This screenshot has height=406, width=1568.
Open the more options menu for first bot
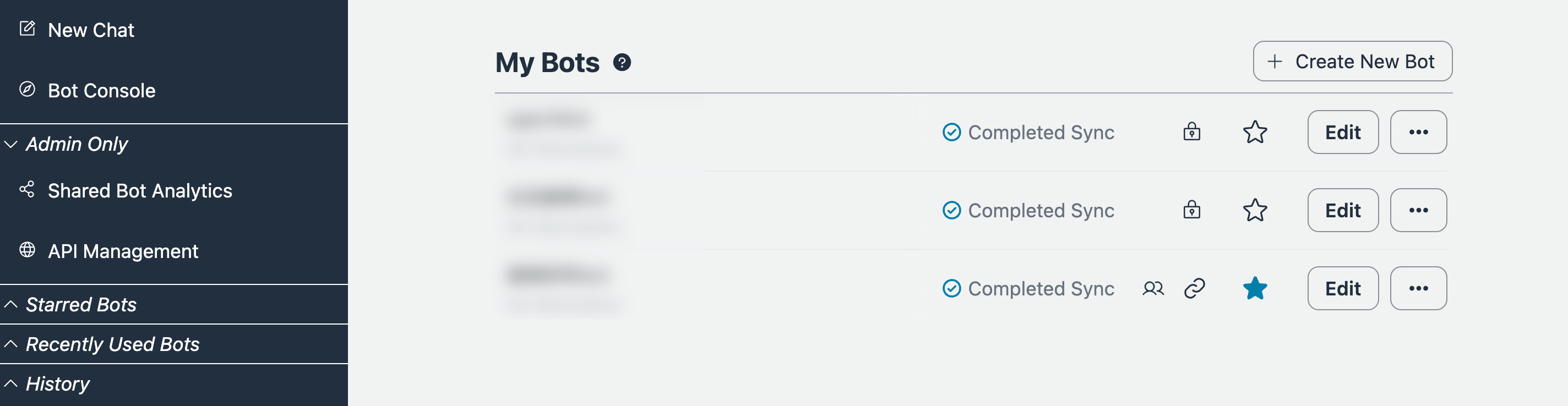[1418, 132]
